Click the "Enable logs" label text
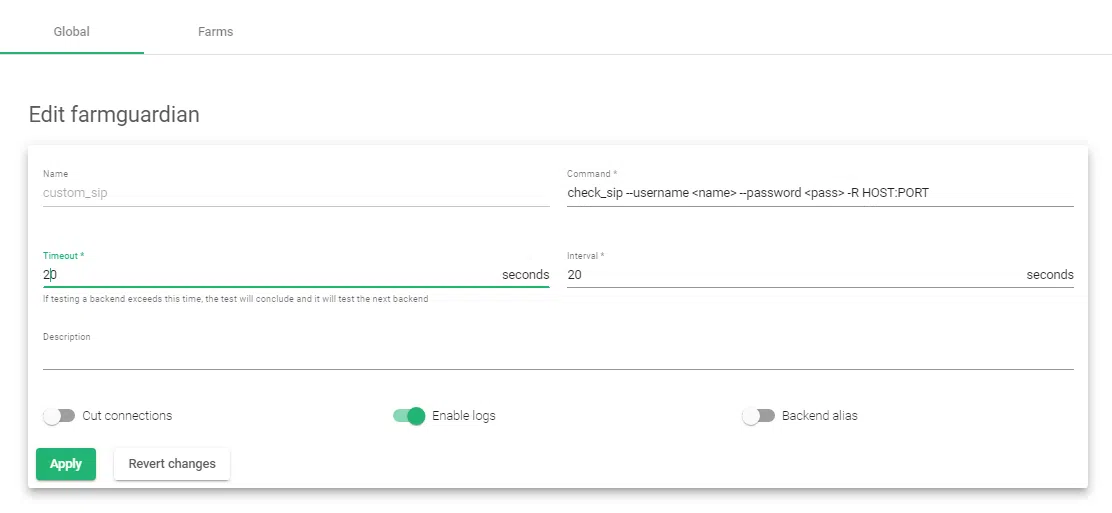The width and height of the screenshot is (1112, 513). point(463,416)
